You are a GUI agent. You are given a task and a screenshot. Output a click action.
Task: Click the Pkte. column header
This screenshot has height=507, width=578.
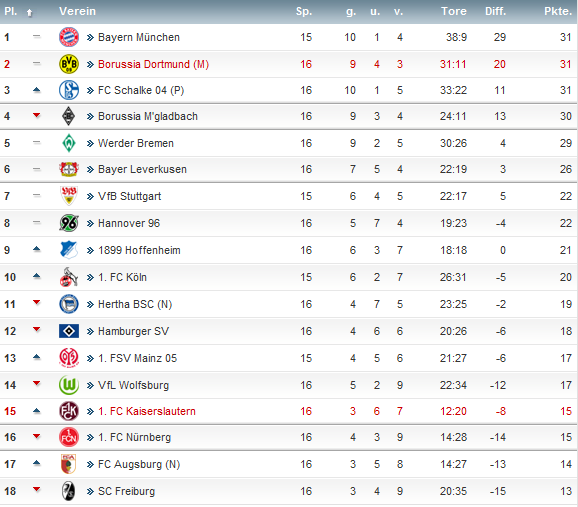(558, 11)
